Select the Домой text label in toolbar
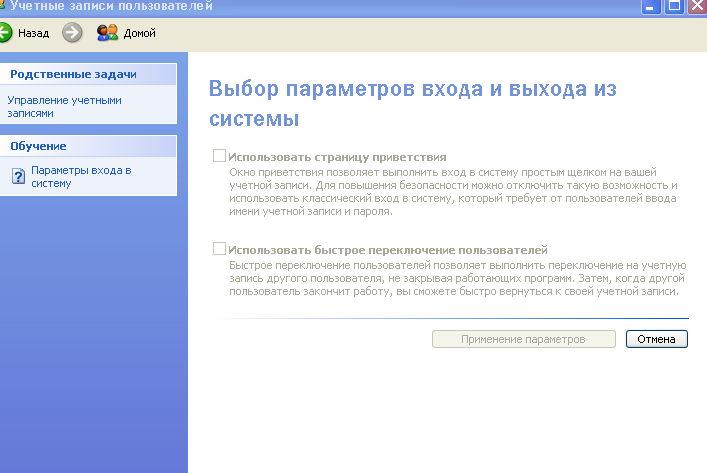 tap(139, 33)
